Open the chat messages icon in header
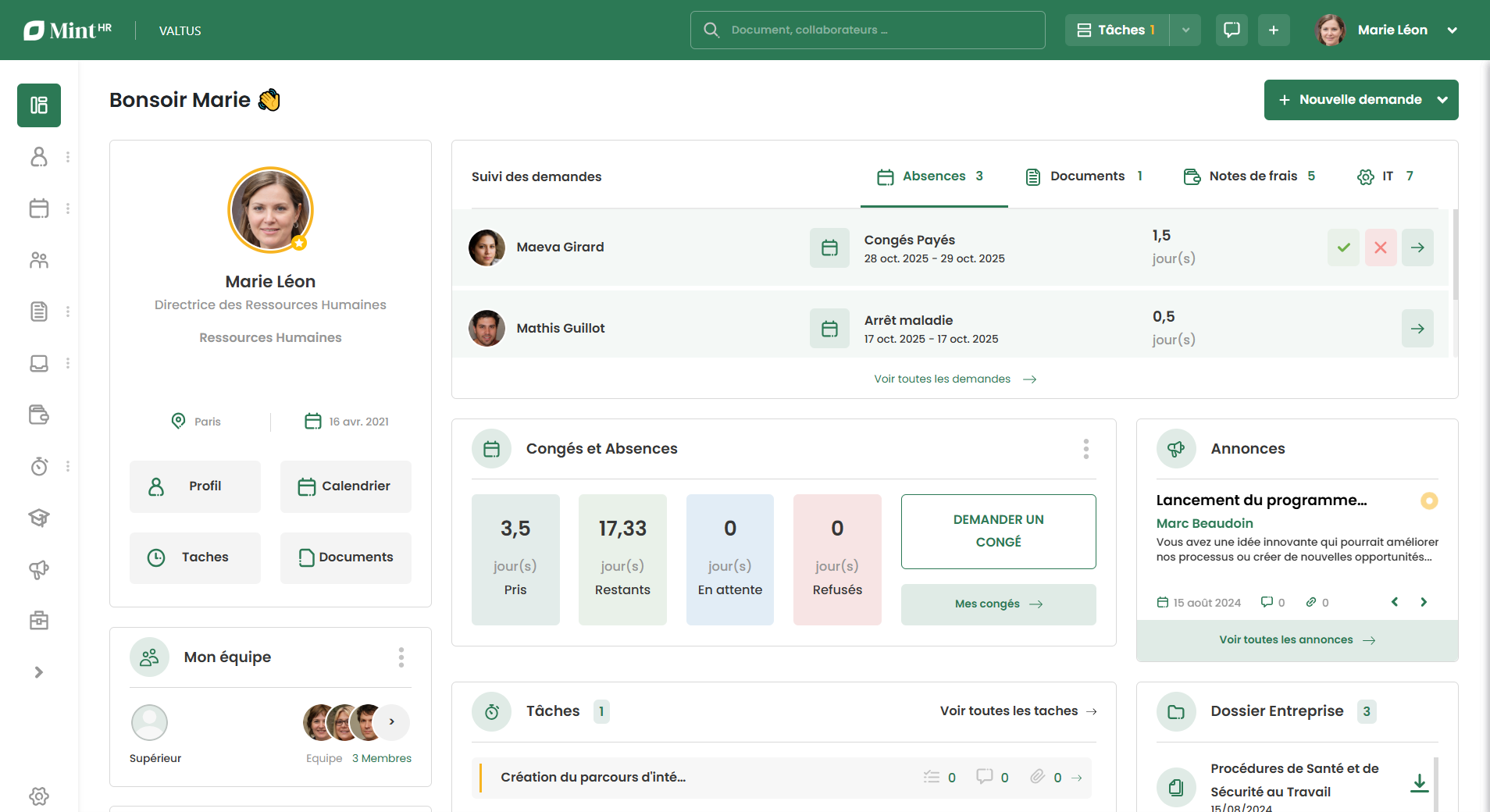The height and width of the screenshot is (812, 1490). 1232,30
